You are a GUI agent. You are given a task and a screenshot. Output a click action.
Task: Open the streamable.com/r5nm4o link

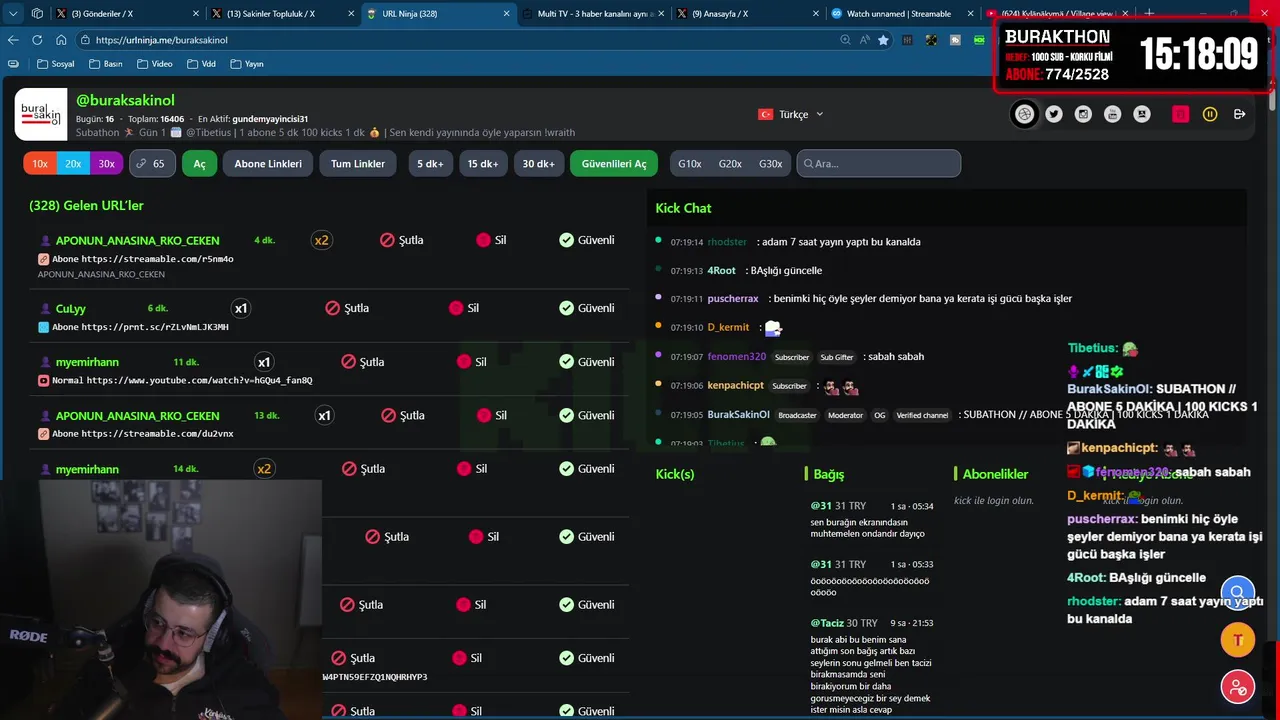pos(157,259)
